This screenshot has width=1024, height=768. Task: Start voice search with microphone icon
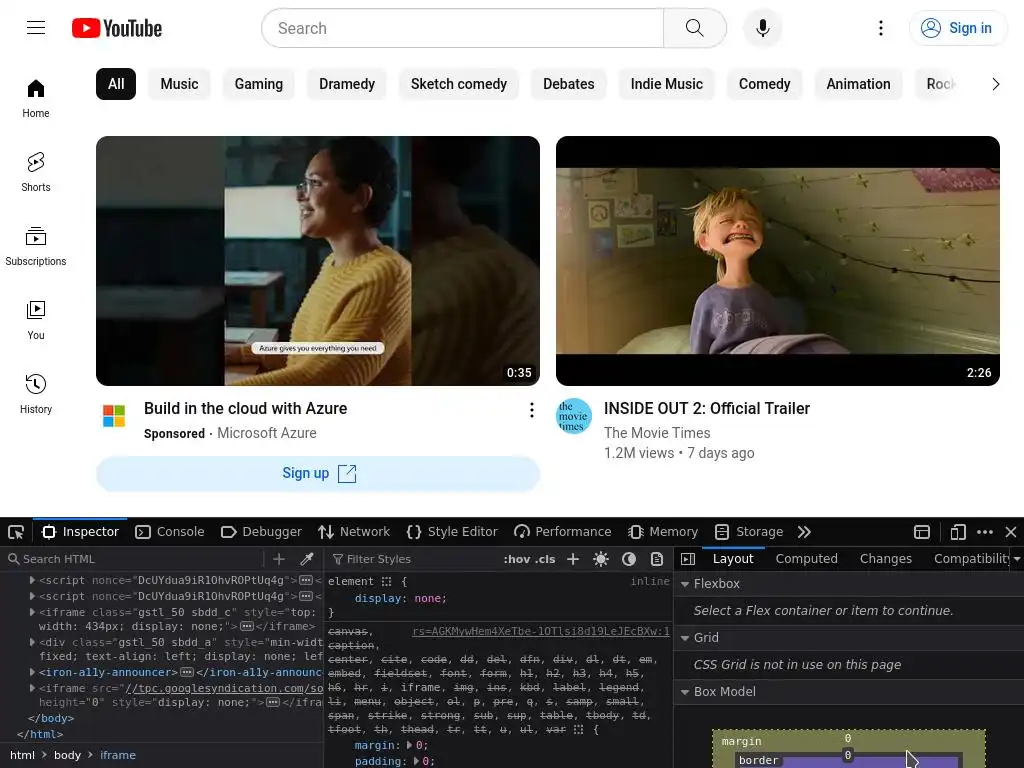(762, 28)
